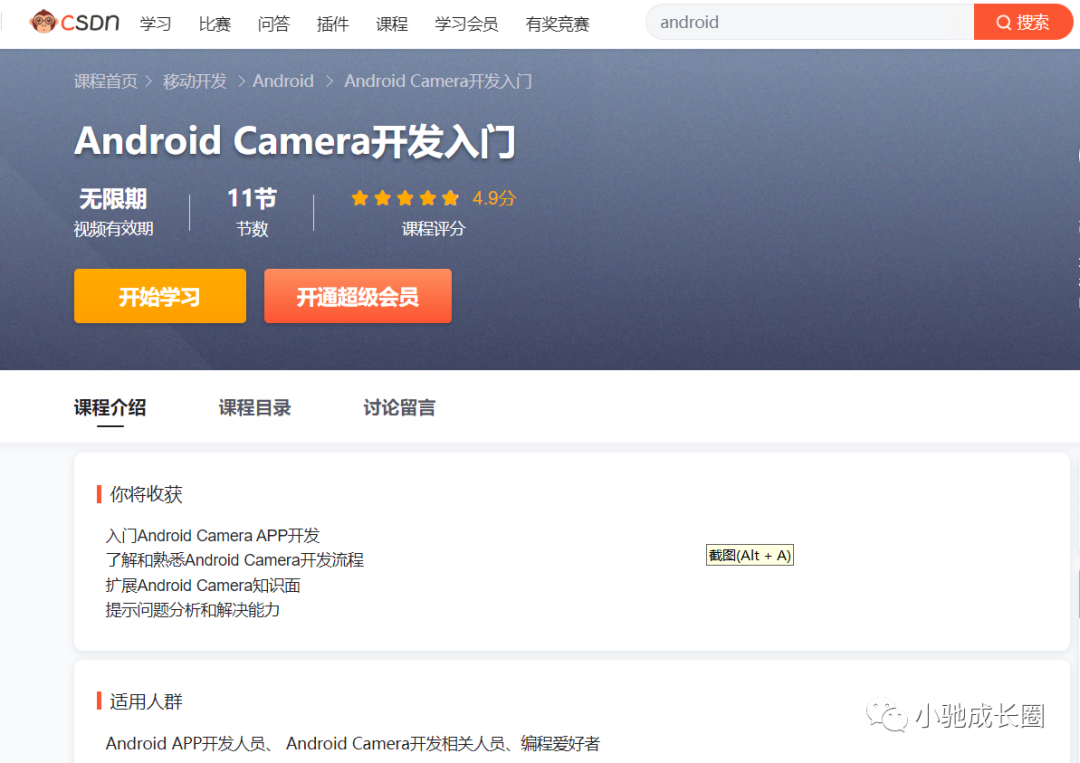Click the line 了解和熟悉Android Camera开发流程

[x=235, y=560]
